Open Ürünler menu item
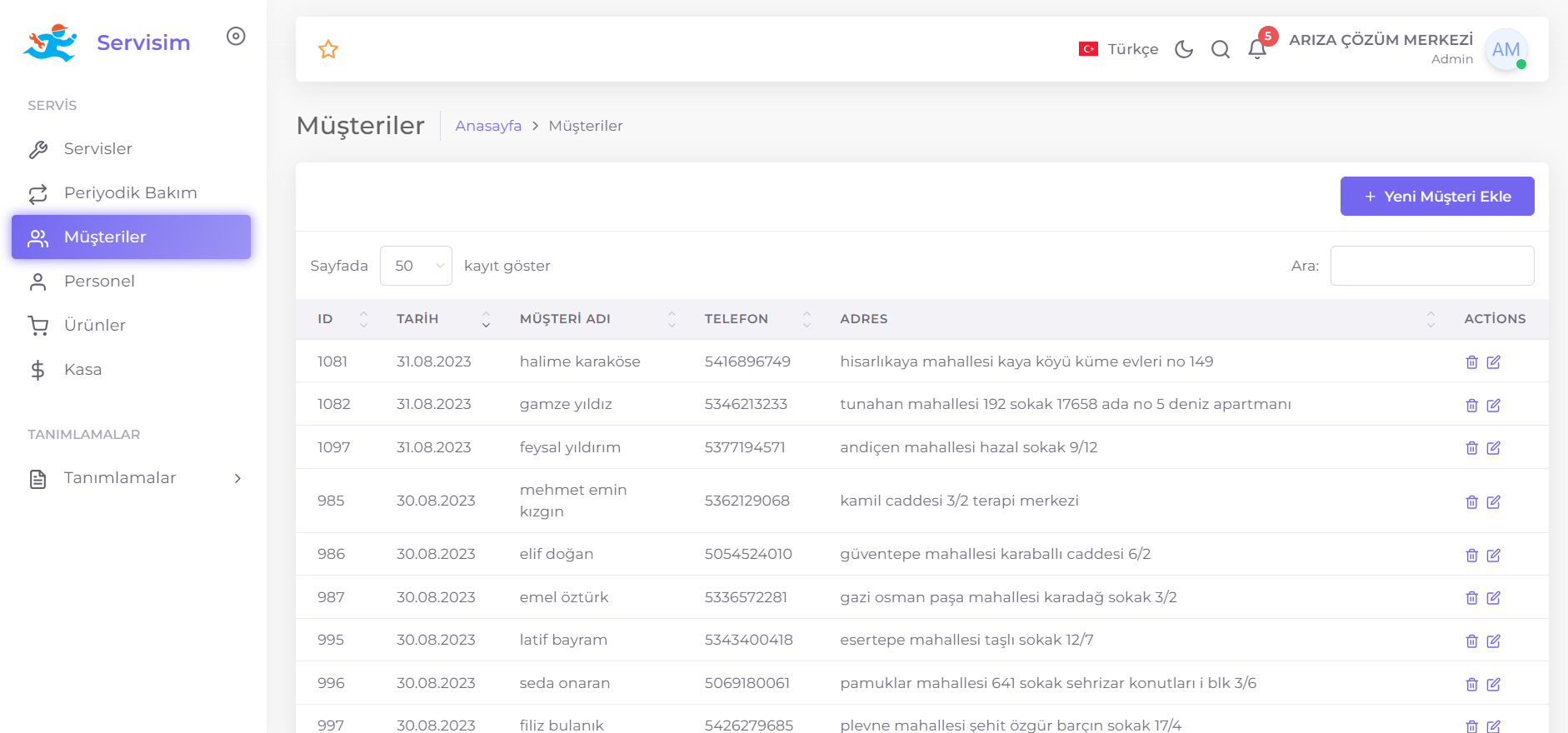 coord(131,326)
